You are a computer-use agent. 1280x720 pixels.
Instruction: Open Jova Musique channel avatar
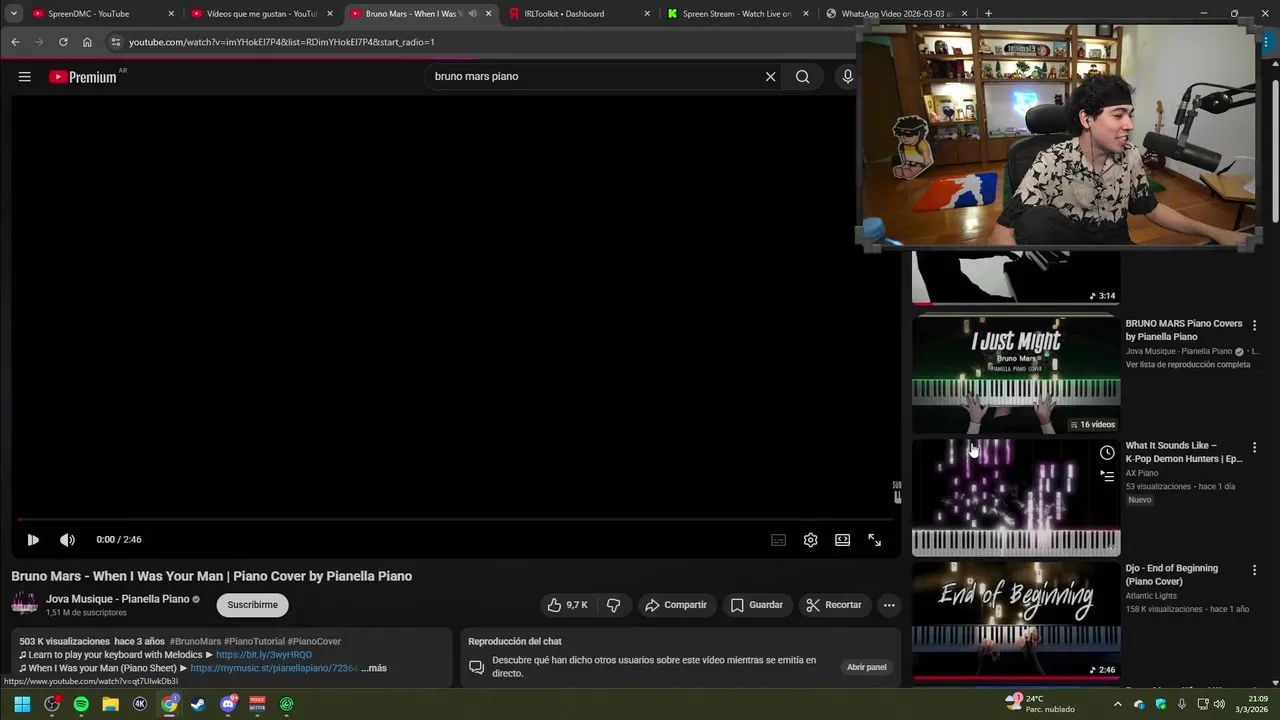click(25, 604)
